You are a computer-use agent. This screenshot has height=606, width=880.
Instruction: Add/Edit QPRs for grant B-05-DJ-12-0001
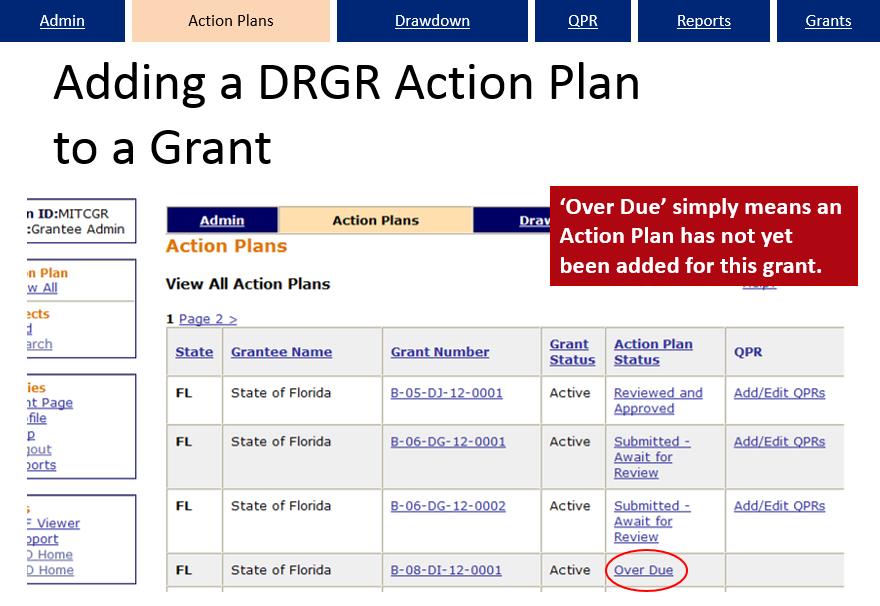779,392
